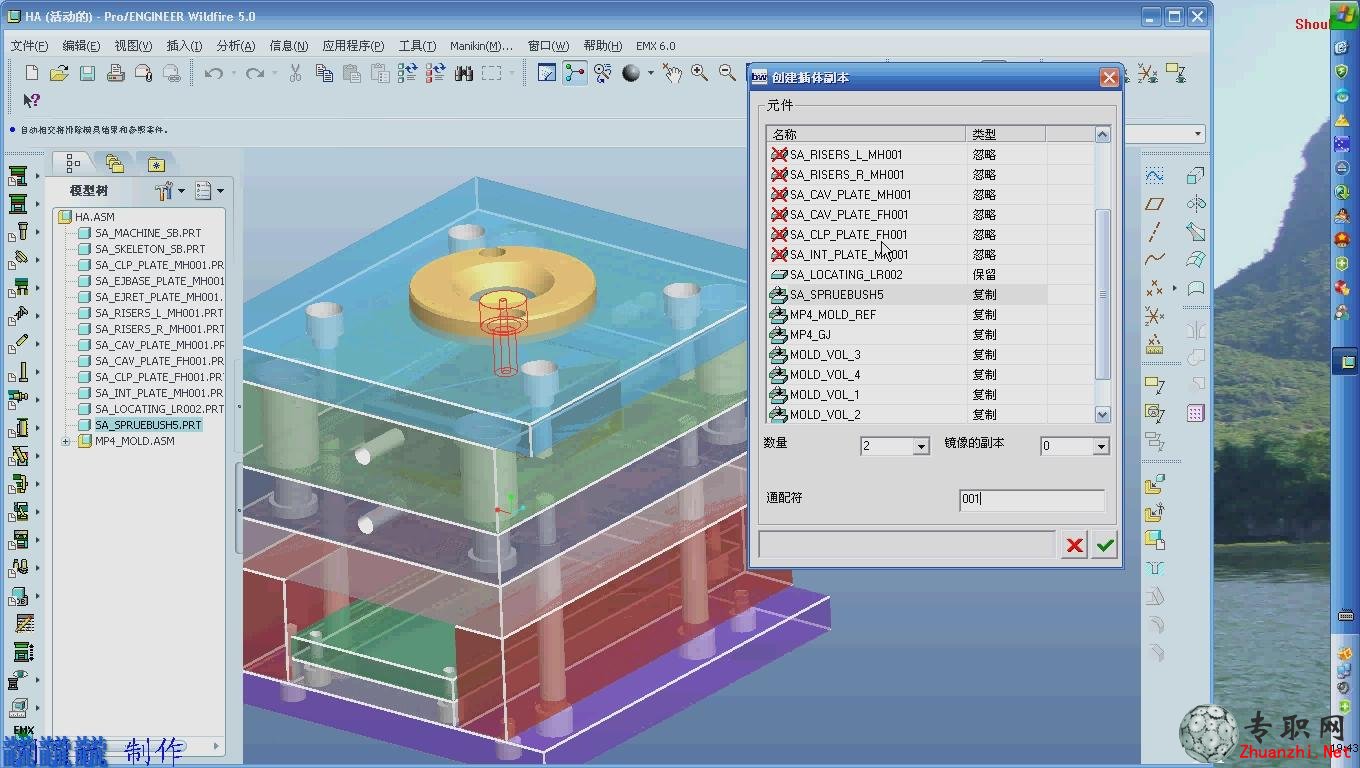The width and height of the screenshot is (1360, 768).
Task: Open file using the folder icon
Action: coord(59,73)
